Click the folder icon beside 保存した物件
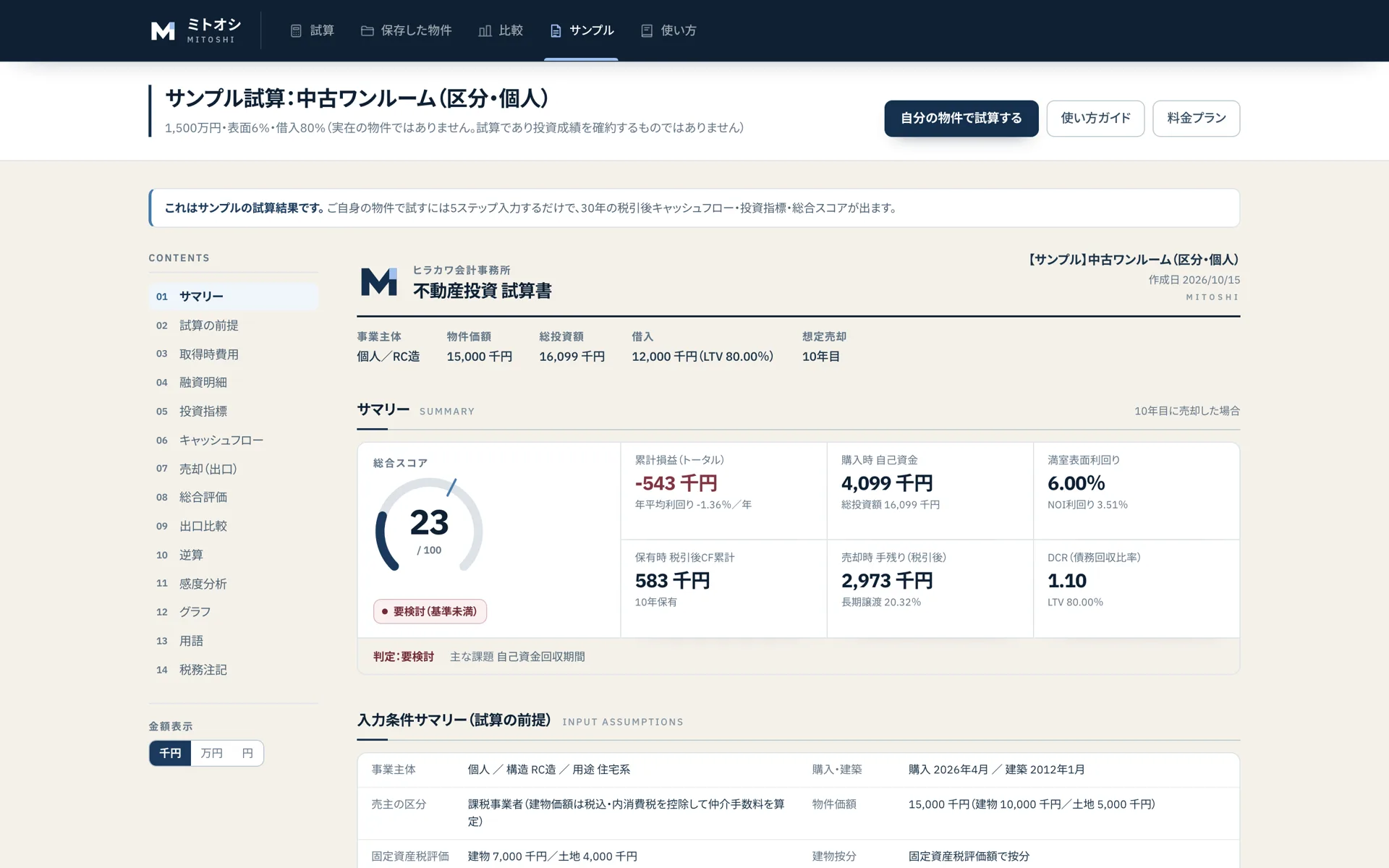Screen dimensions: 1389x868 coord(368,30)
